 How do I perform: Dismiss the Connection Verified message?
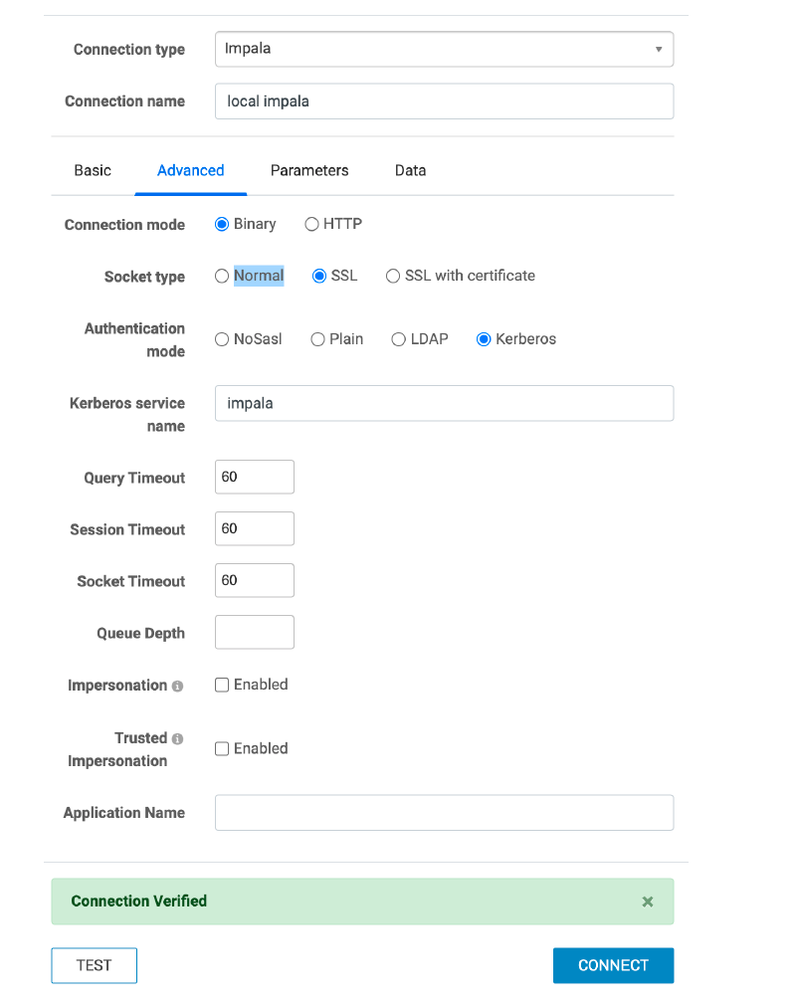tap(647, 901)
